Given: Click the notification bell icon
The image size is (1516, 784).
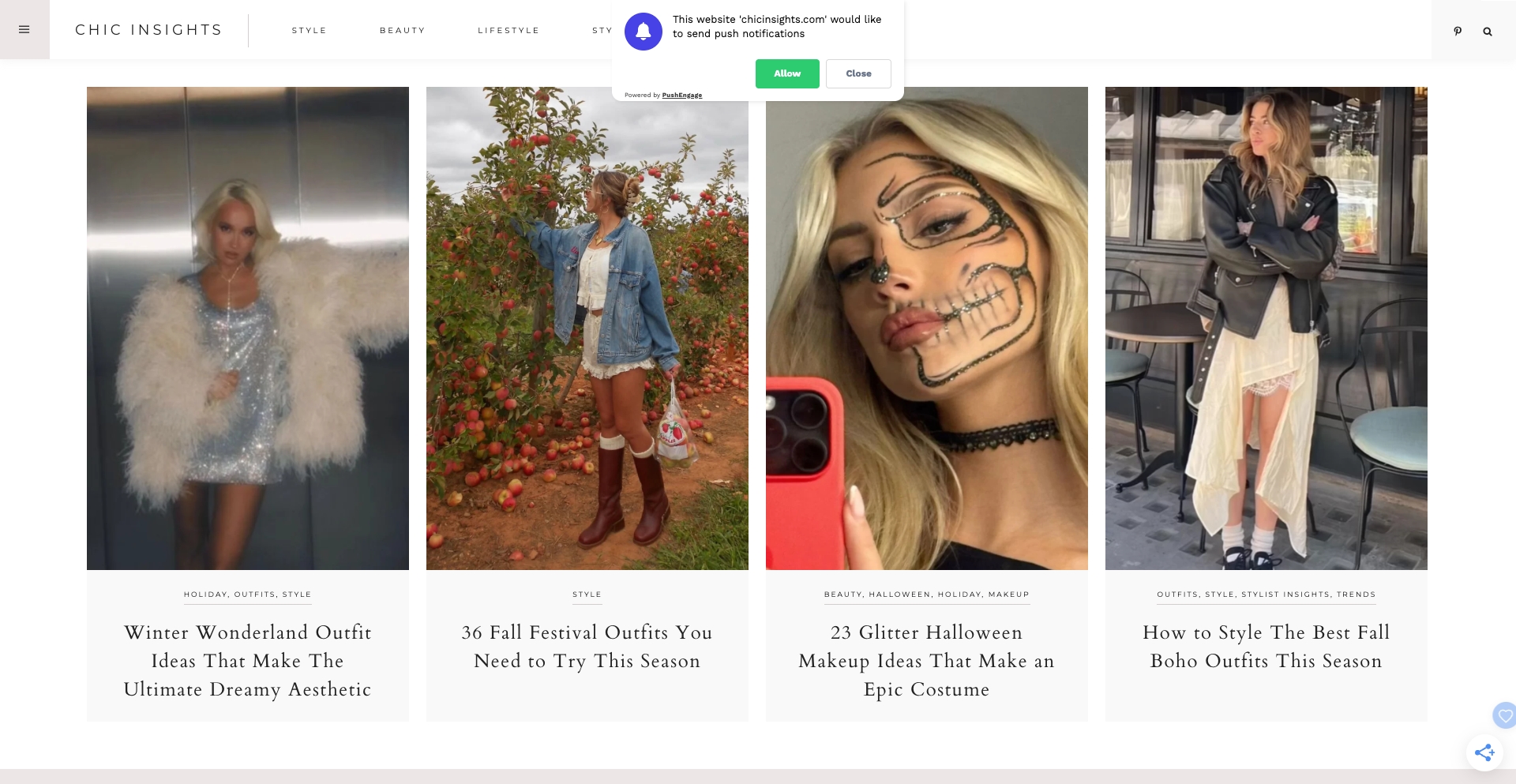Looking at the screenshot, I should point(644,32).
